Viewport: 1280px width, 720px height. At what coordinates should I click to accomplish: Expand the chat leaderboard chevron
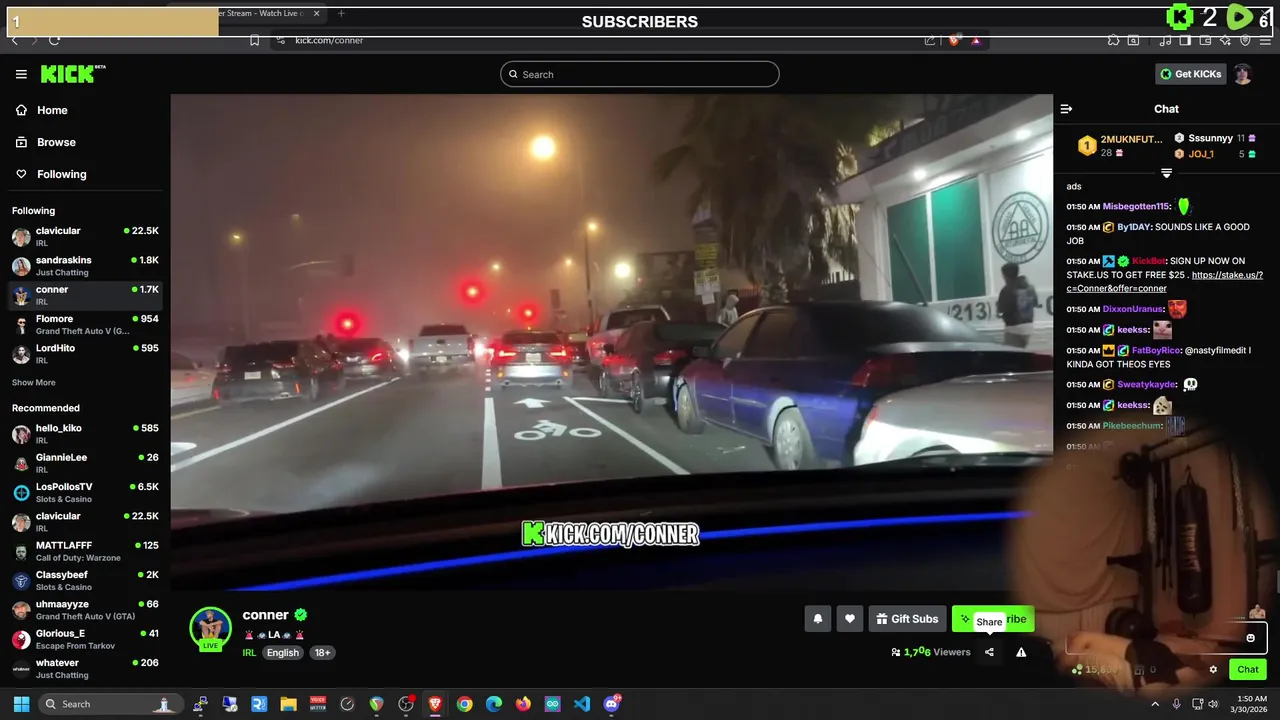tap(1166, 173)
